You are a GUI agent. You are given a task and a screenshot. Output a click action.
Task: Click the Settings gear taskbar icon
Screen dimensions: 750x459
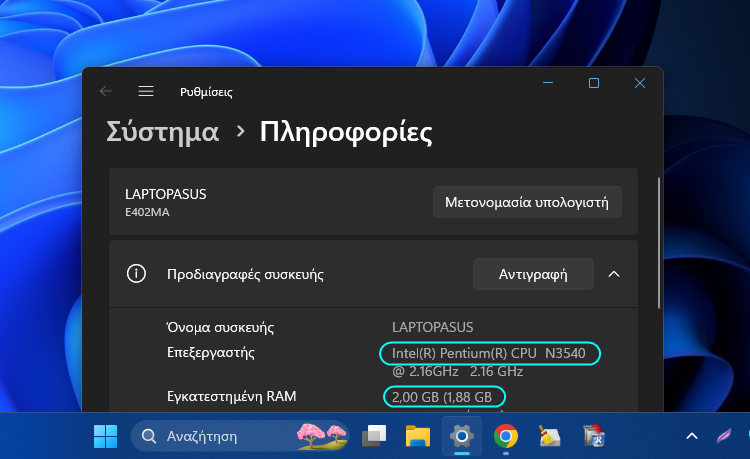tap(461, 436)
